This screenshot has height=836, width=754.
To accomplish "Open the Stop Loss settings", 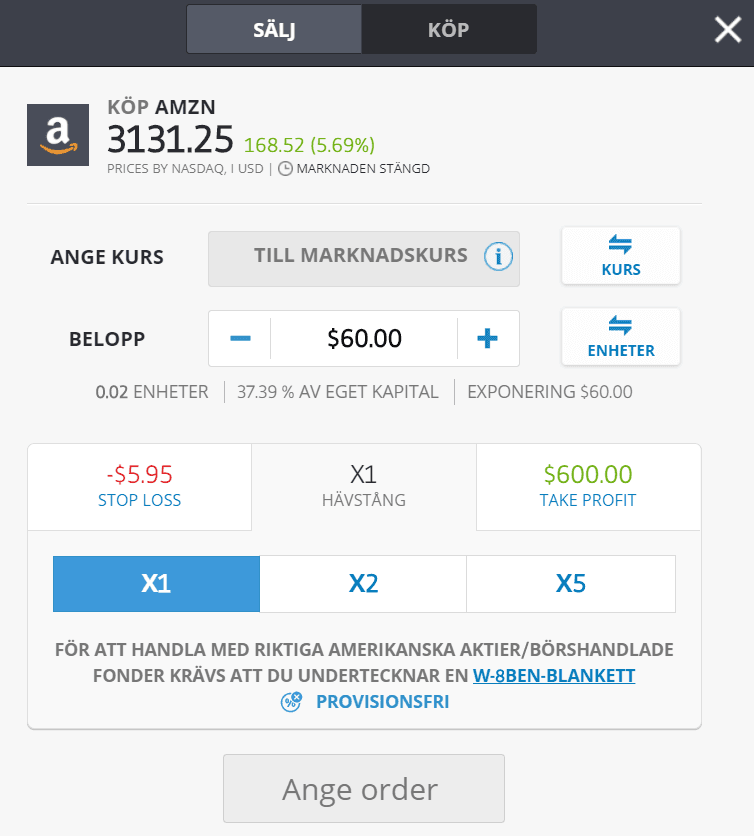I will pyautogui.click(x=139, y=487).
